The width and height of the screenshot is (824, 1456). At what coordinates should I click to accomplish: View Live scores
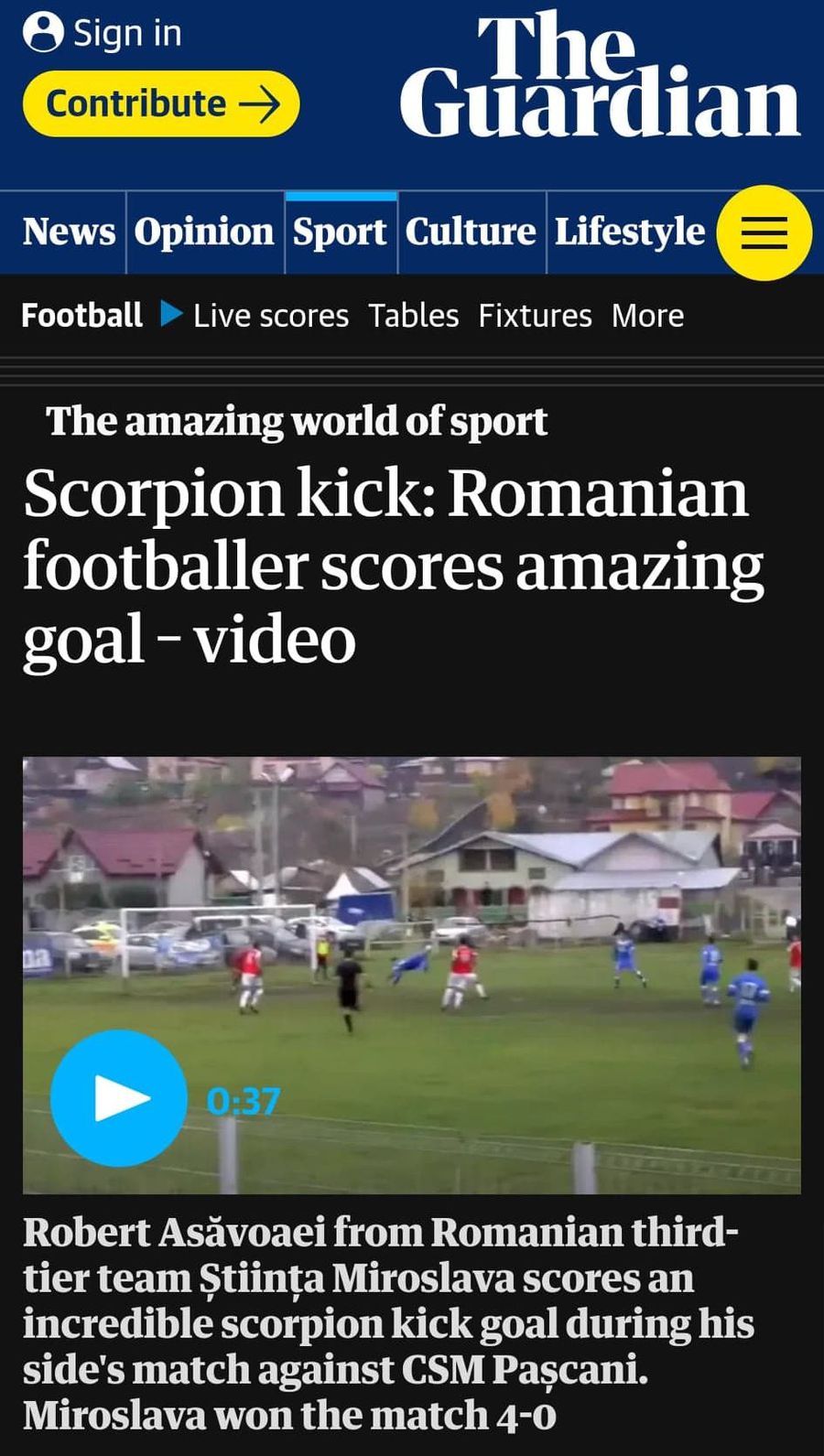tap(271, 316)
